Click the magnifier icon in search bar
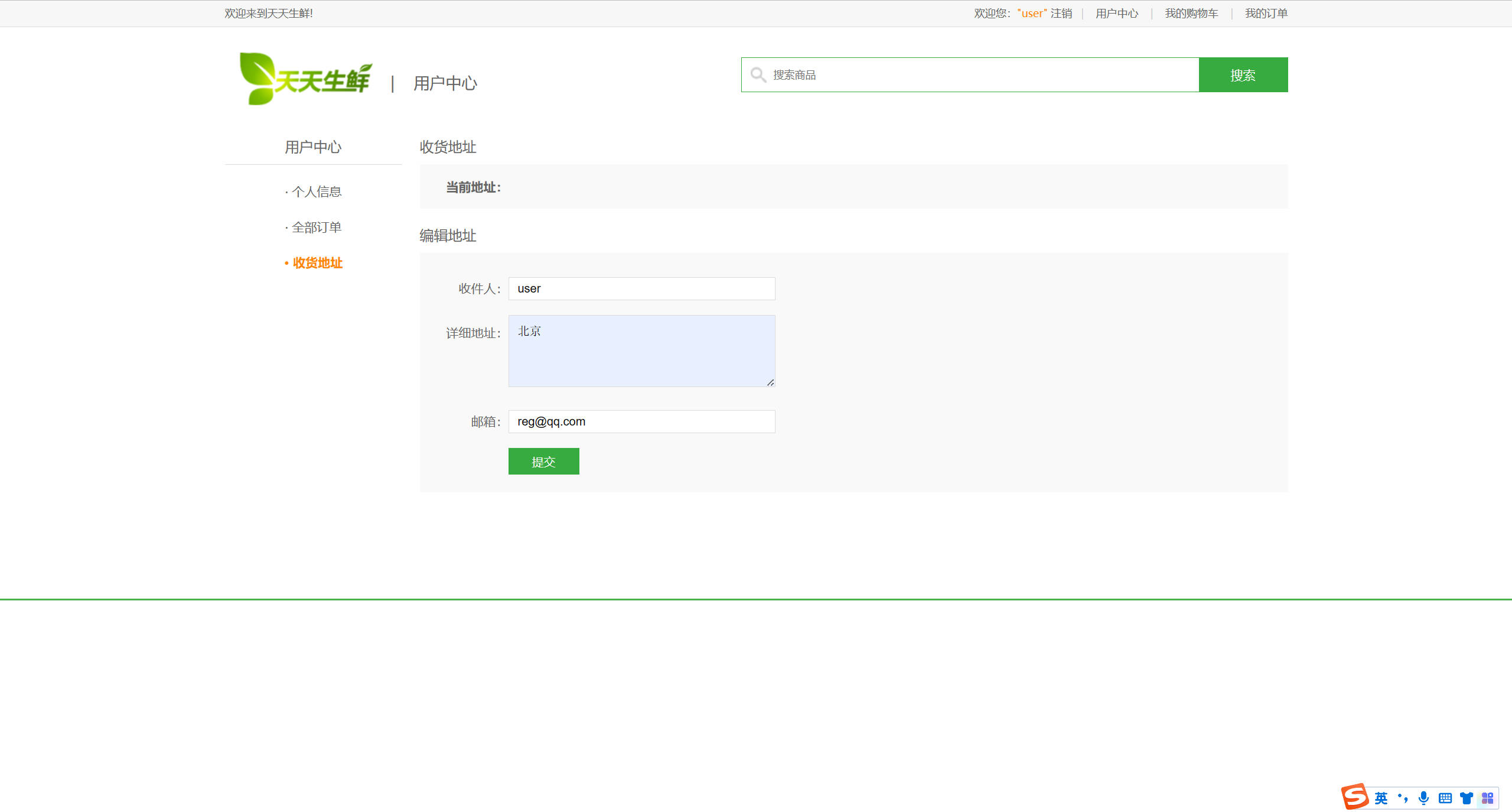 pyautogui.click(x=758, y=74)
